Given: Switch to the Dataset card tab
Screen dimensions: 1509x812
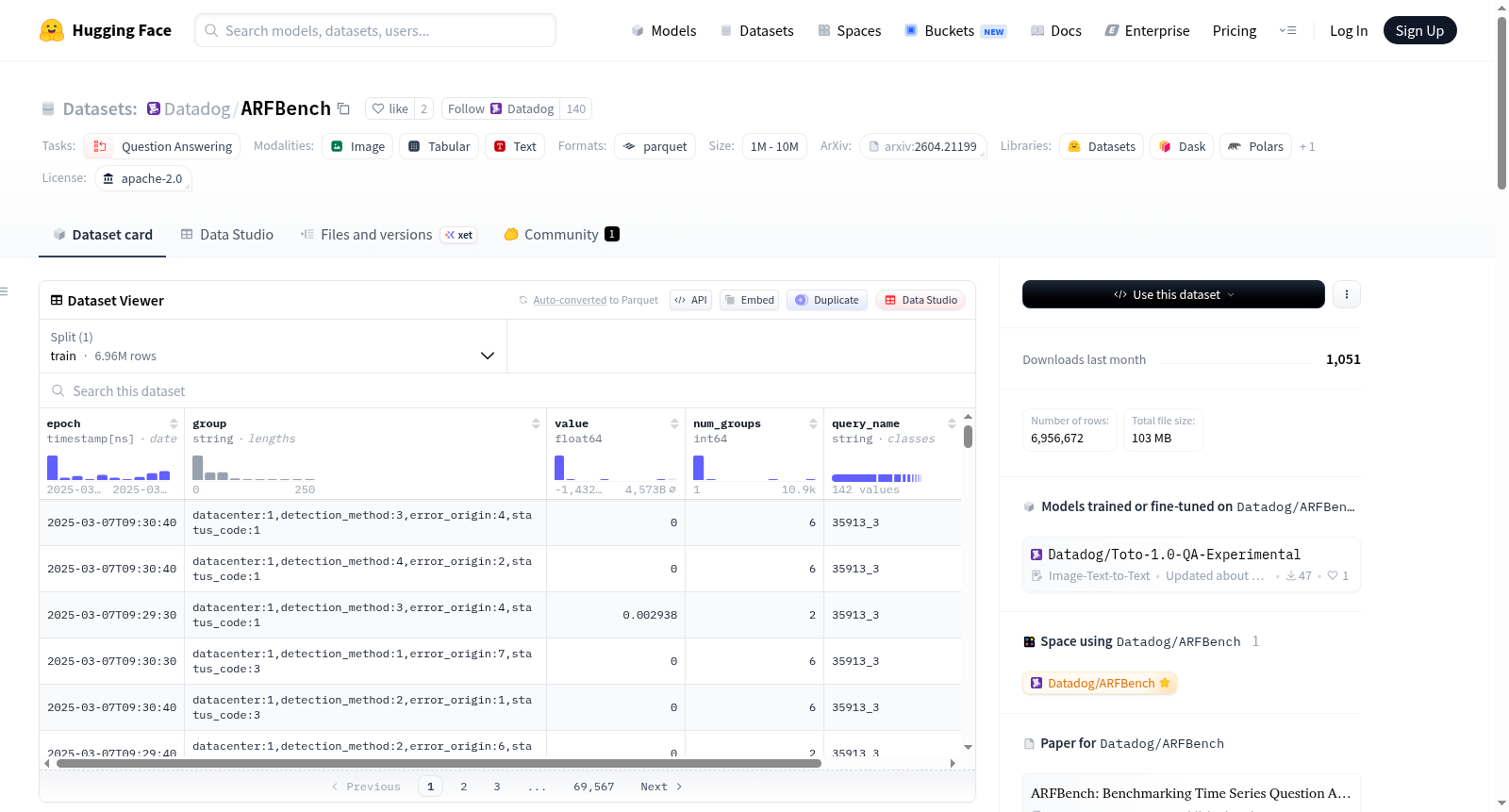Looking at the screenshot, I should tap(103, 235).
